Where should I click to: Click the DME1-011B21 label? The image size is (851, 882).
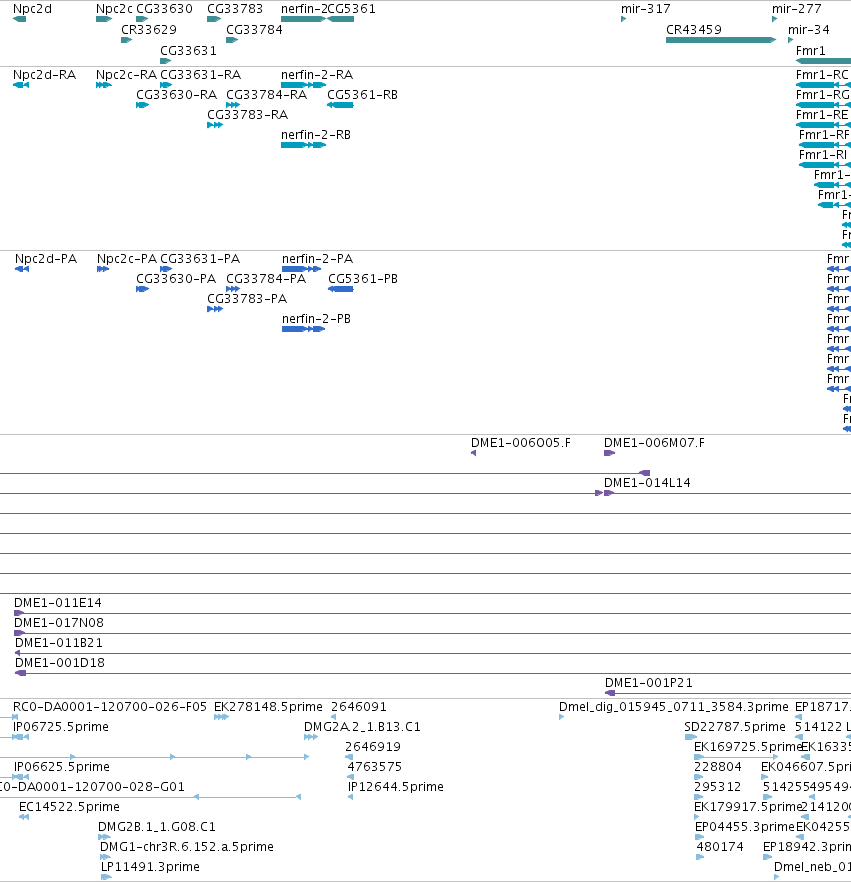tap(58, 643)
